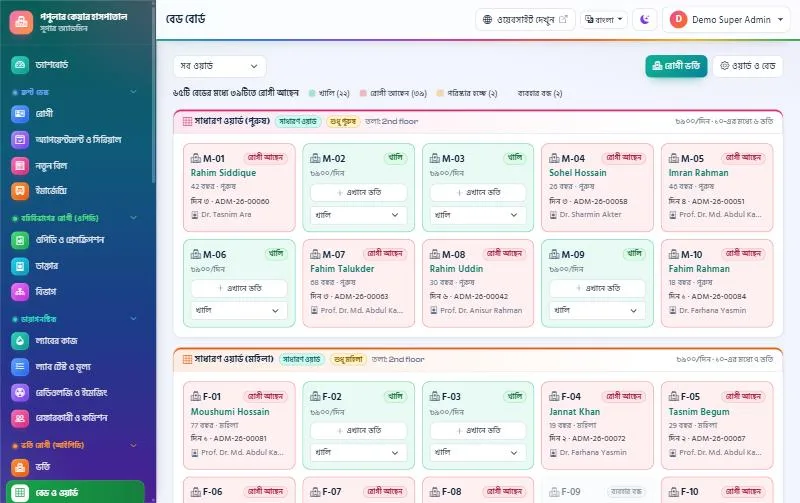Click the yellow পরিষ্কার হচ্ছে legend swatch
800x503 pixels.
pyautogui.click(x=440, y=93)
